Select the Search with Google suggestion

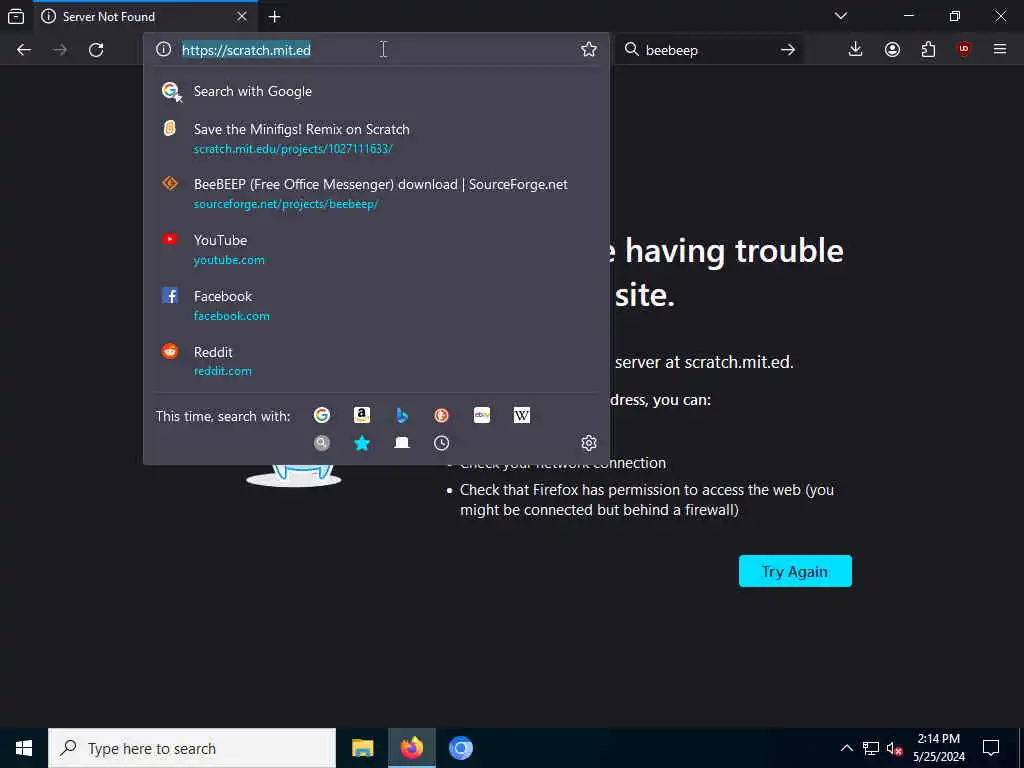377,91
